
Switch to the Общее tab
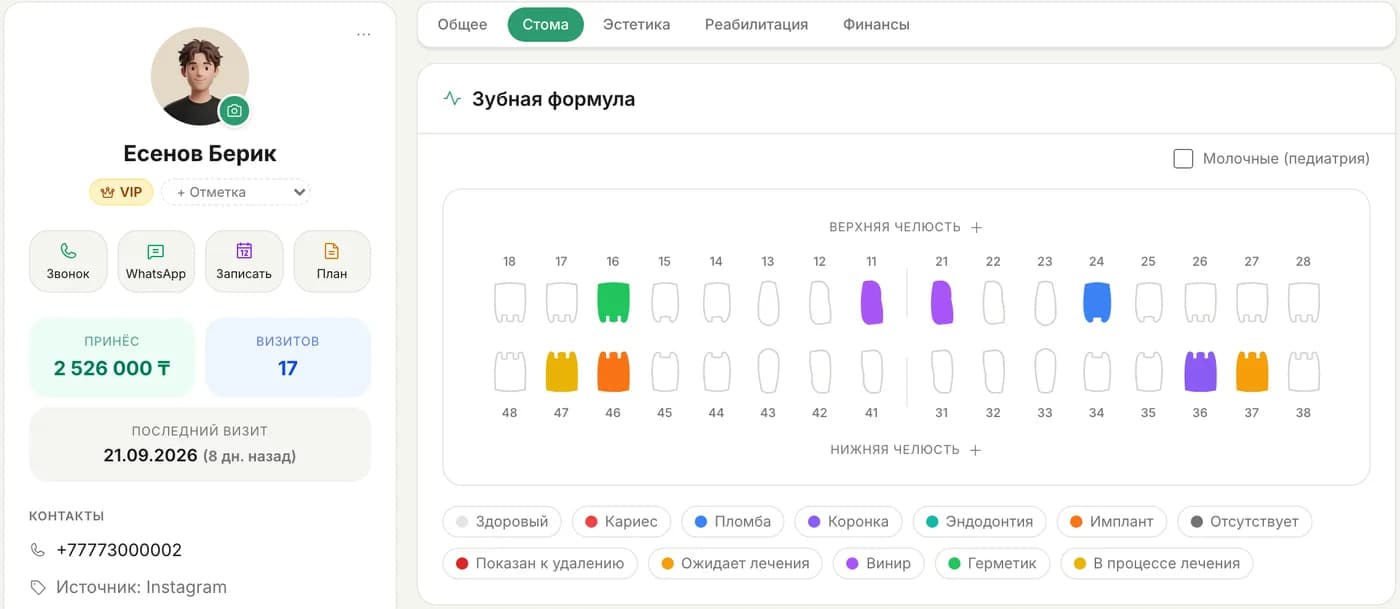click(x=462, y=24)
